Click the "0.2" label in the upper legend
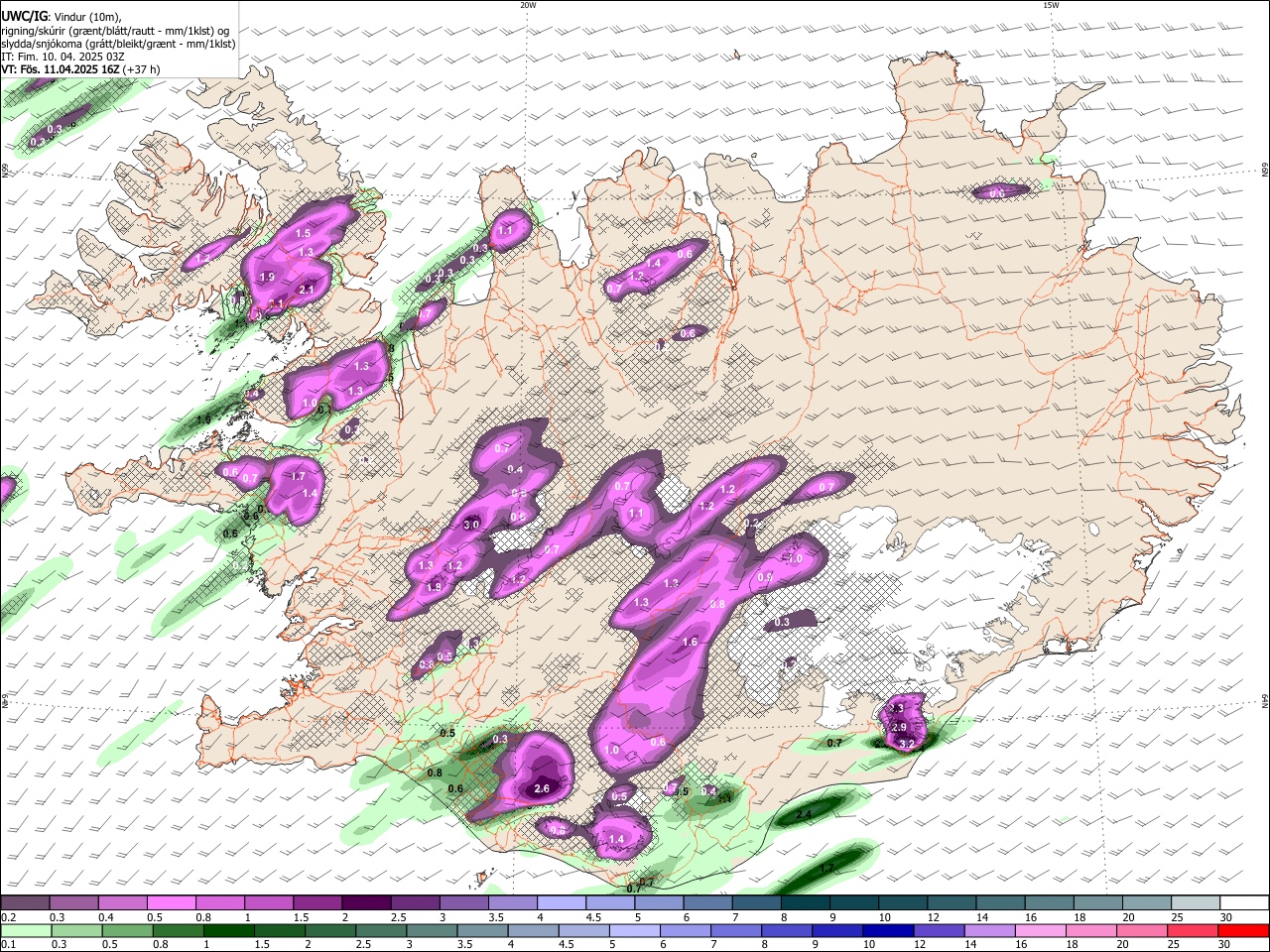Viewport: 1270px width, 952px height. 8,917
